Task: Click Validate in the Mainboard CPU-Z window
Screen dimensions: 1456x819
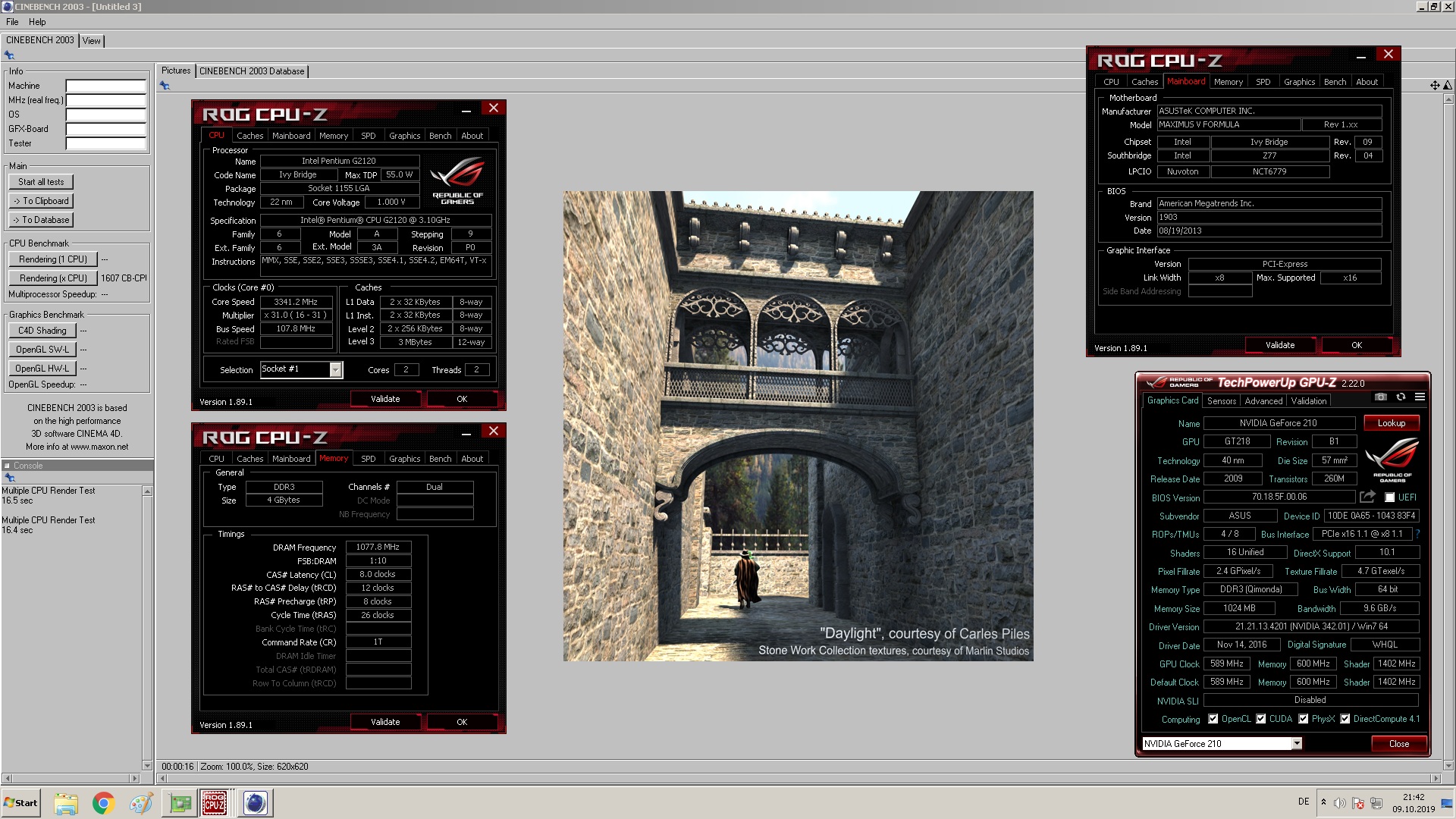Action: coord(1280,345)
